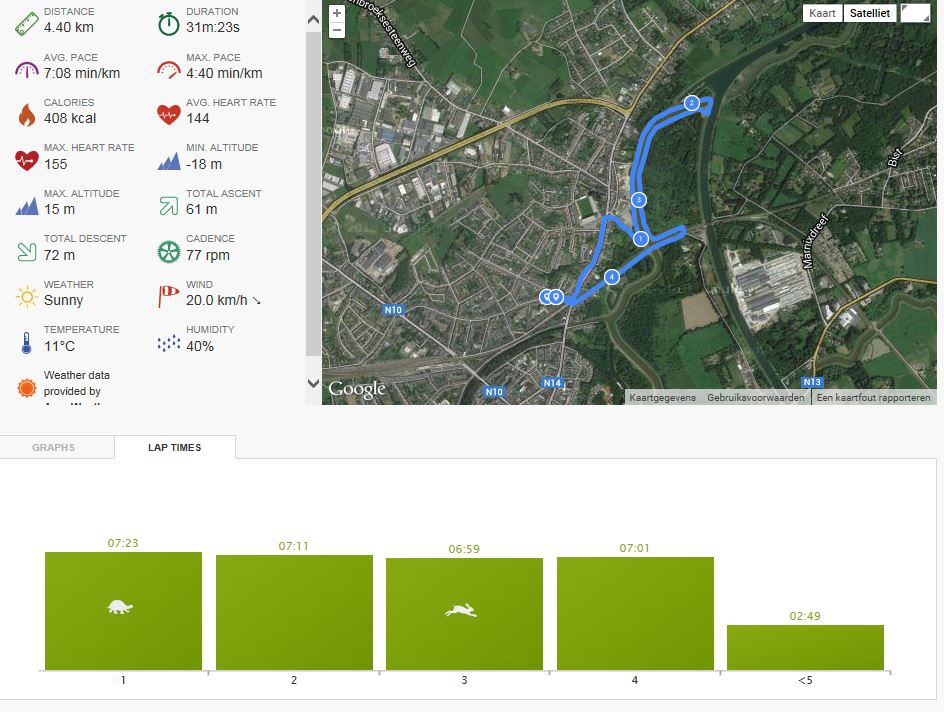
Task: Click the wind windsock icon
Action: pyautogui.click(x=169, y=296)
